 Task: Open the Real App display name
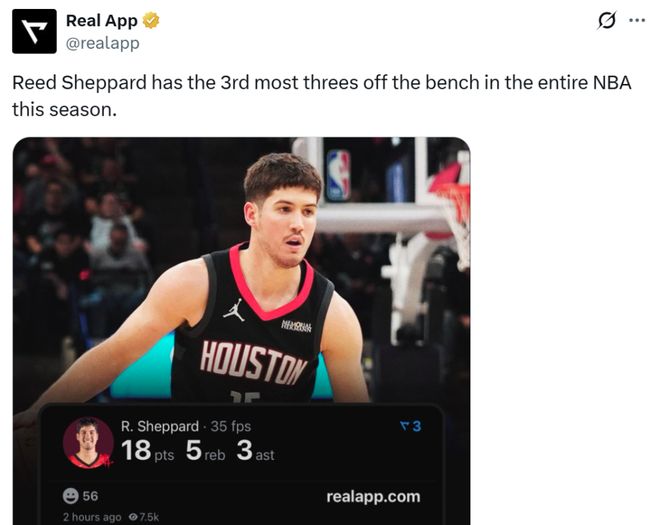101,21
